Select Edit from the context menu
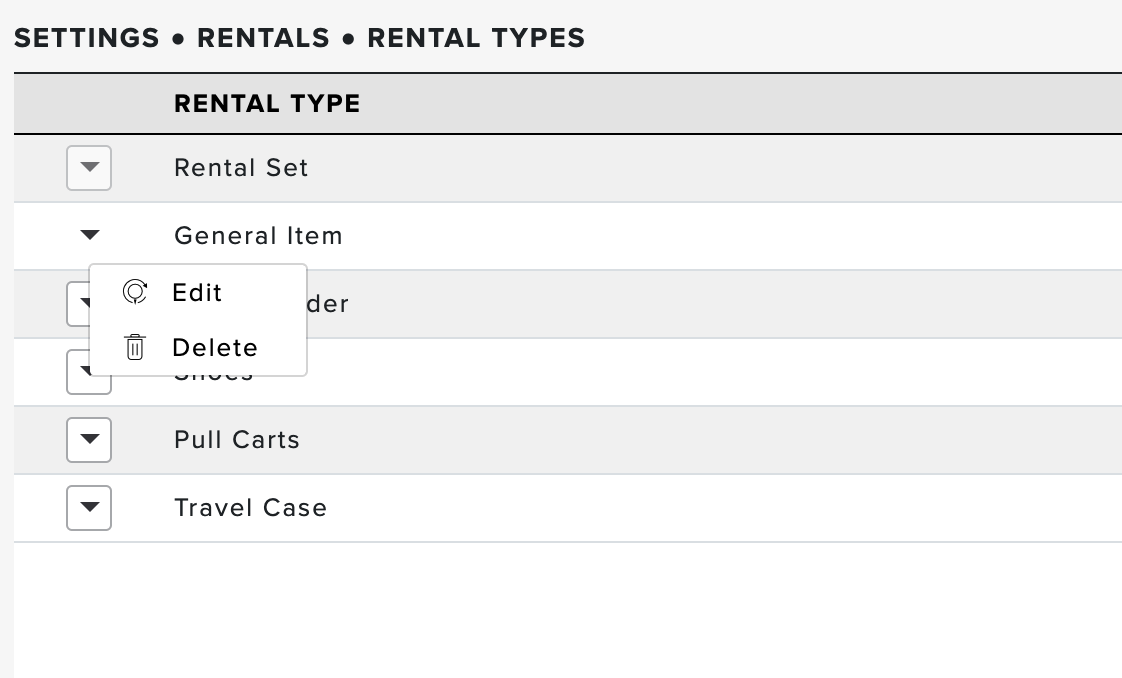This screenshot has width=1122, height=678. [x=198, y=293]
